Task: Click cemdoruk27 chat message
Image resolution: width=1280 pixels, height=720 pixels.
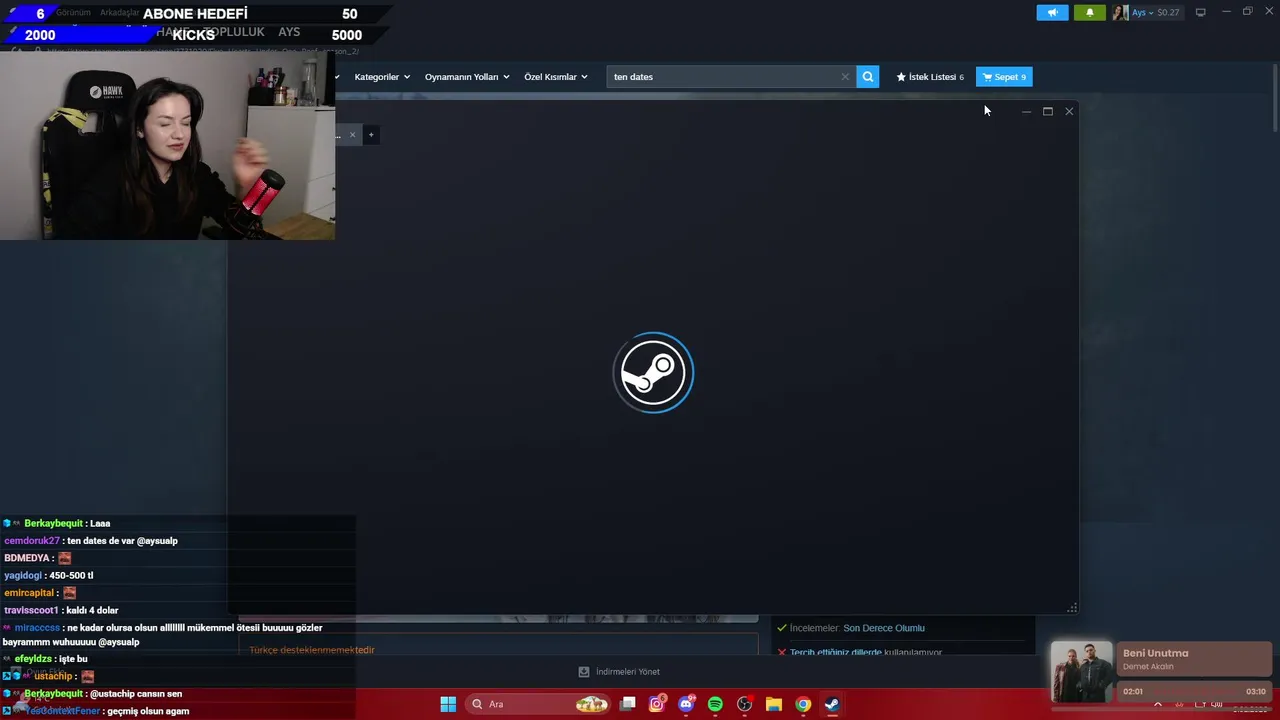Action: pos(91,541)
